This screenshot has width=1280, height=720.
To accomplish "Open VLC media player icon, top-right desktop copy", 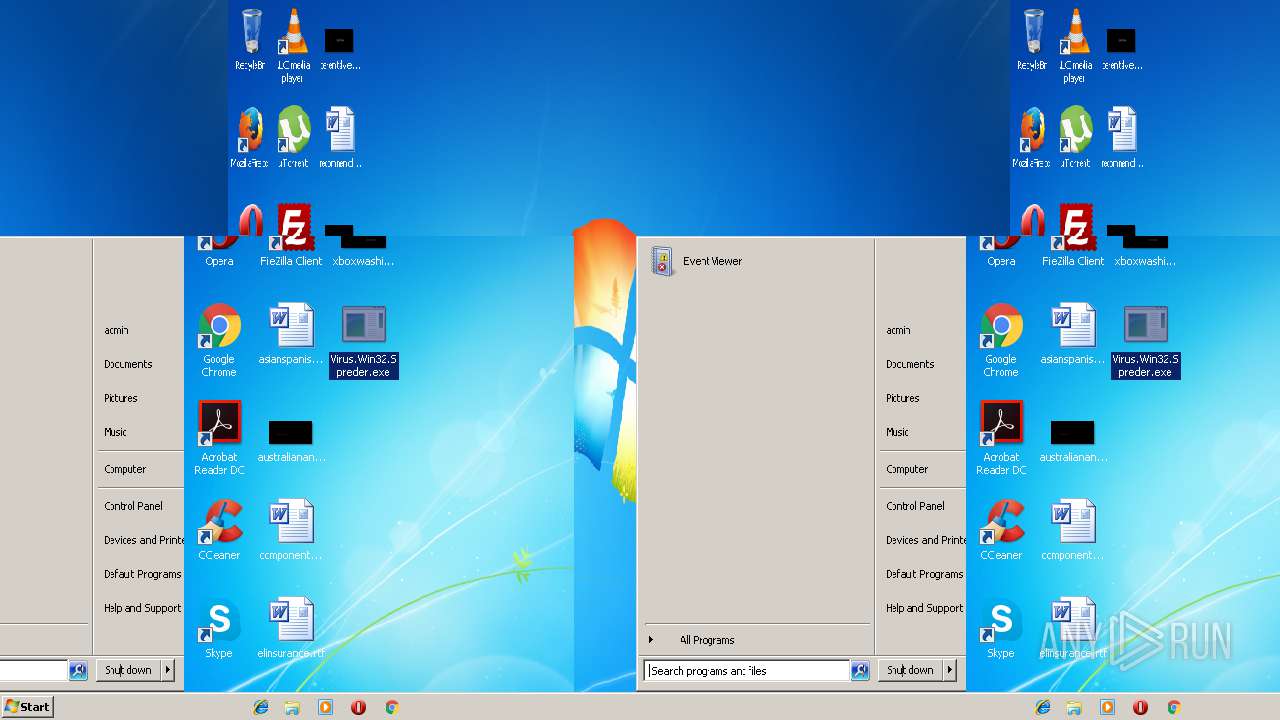I will tap(1075, 45).
